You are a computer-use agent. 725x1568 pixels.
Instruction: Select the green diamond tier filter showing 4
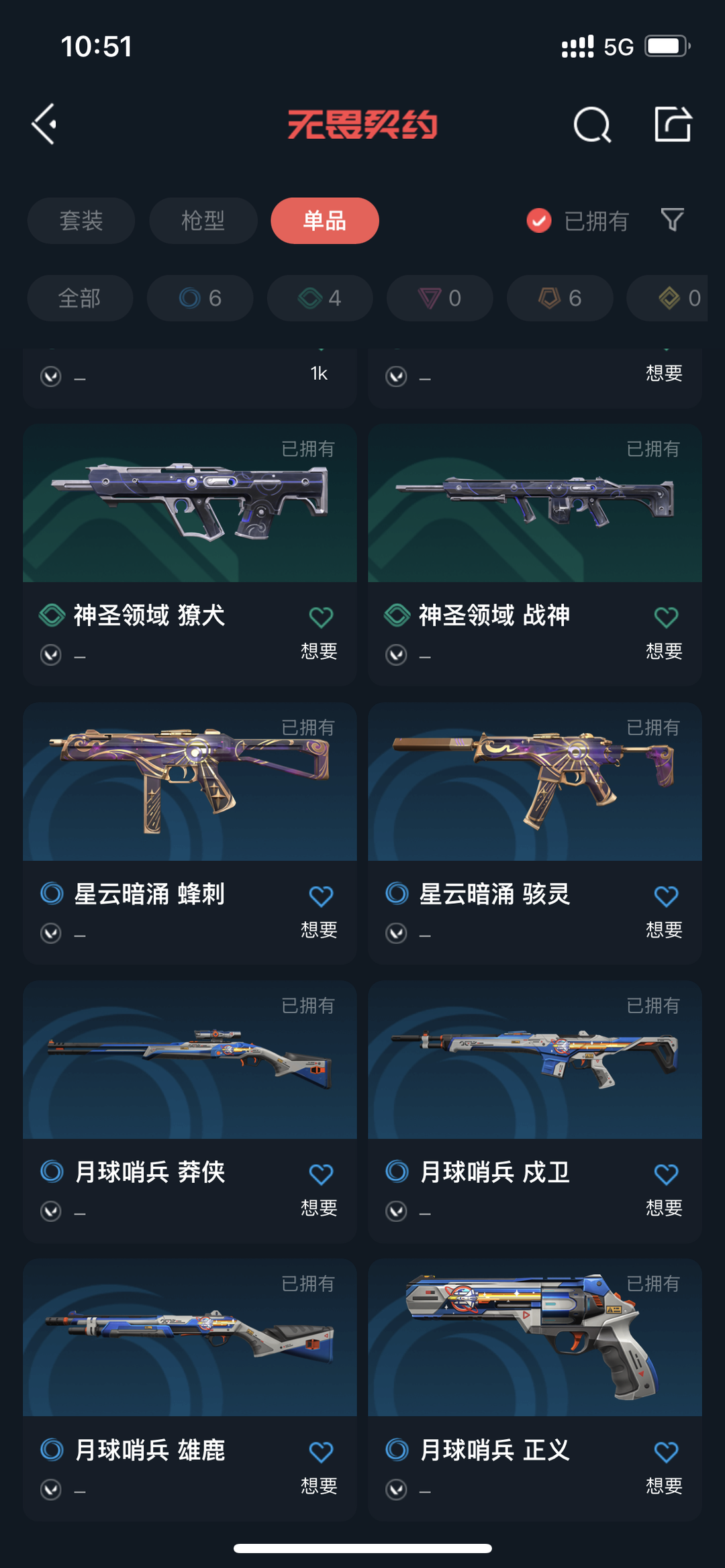(x=320, y=298)
